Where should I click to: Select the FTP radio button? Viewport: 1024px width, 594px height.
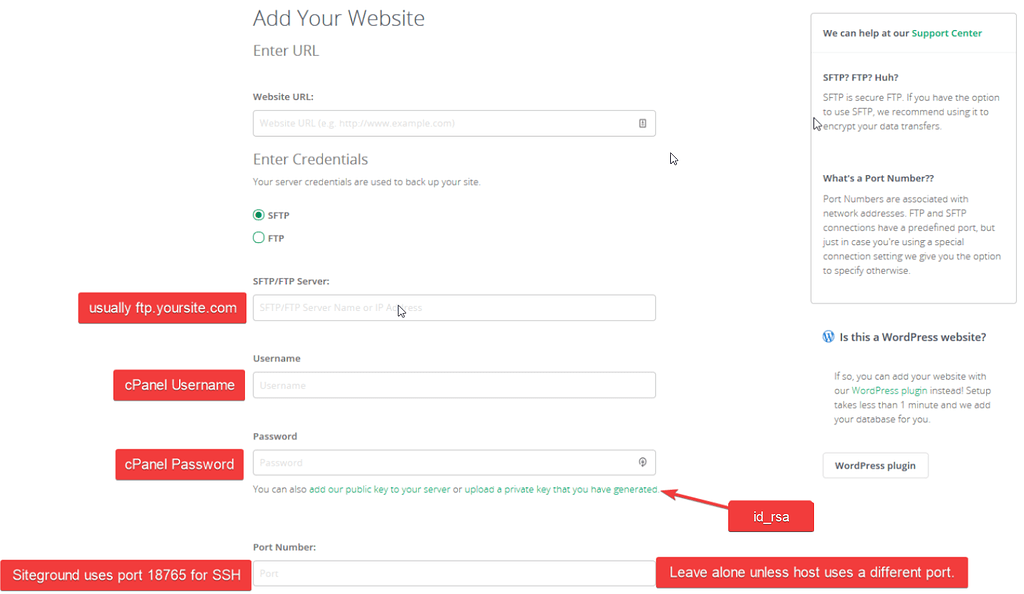pos(259,238)
